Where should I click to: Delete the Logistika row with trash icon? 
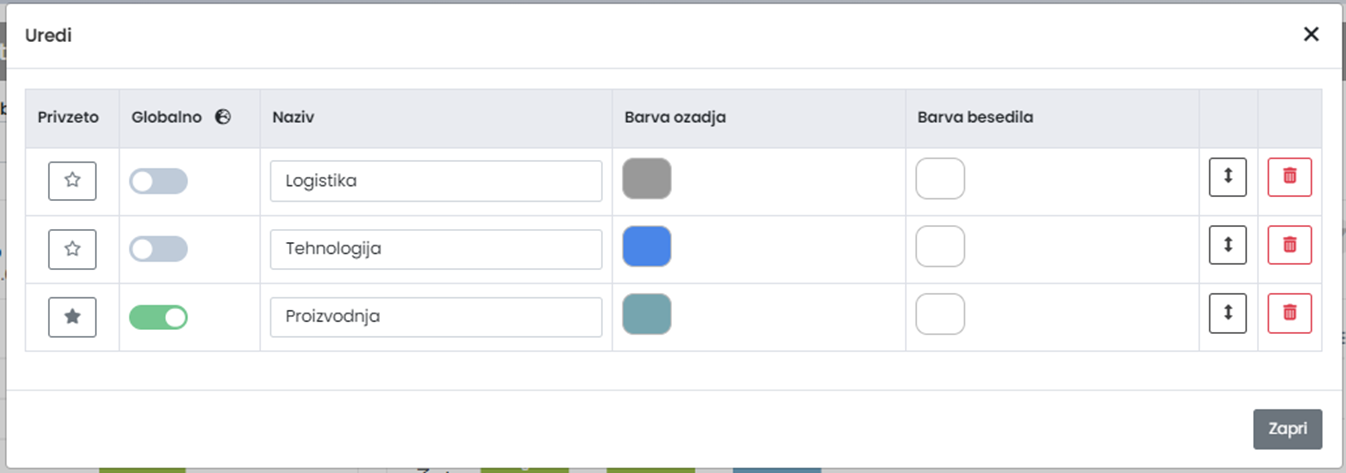[1289, 177]
